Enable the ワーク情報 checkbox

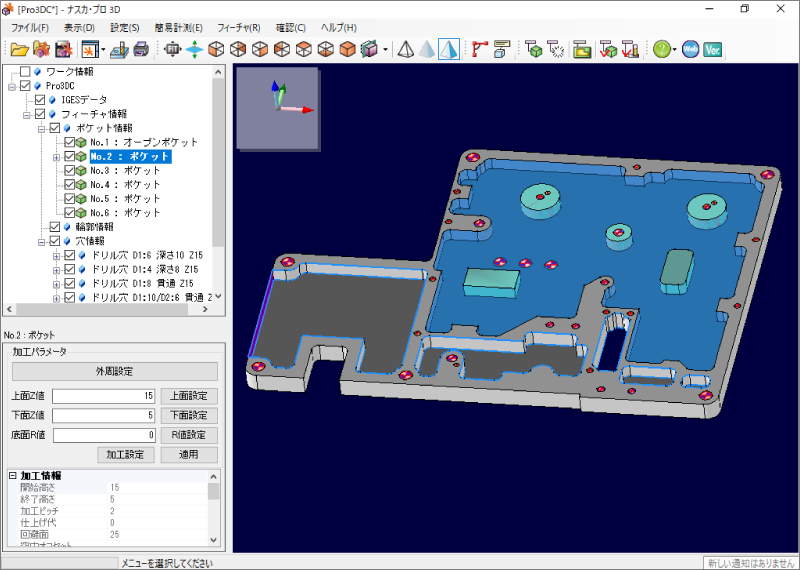tap(26, 72)
